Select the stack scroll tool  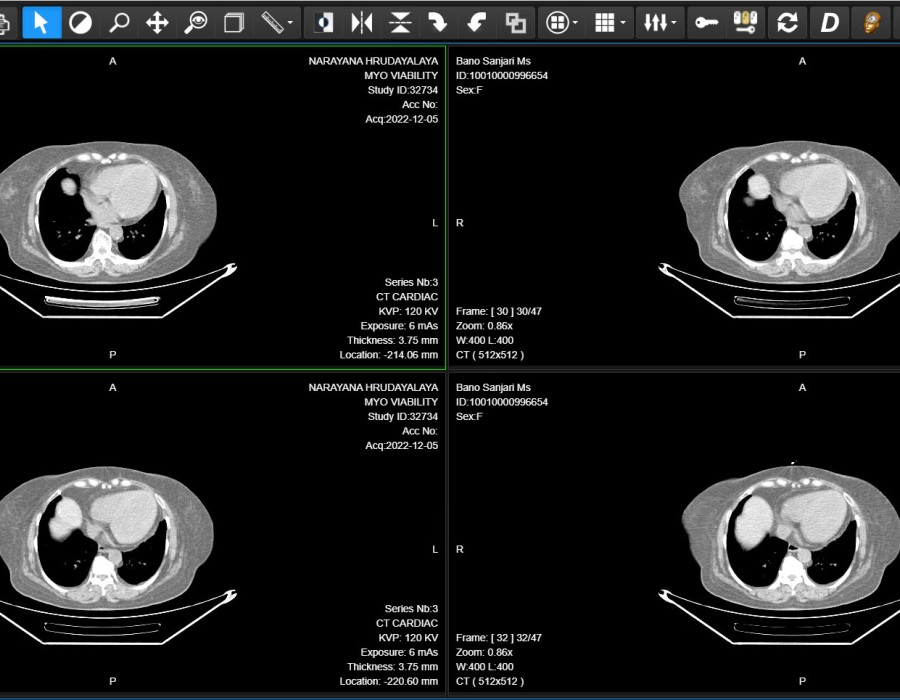pos(234,22)
